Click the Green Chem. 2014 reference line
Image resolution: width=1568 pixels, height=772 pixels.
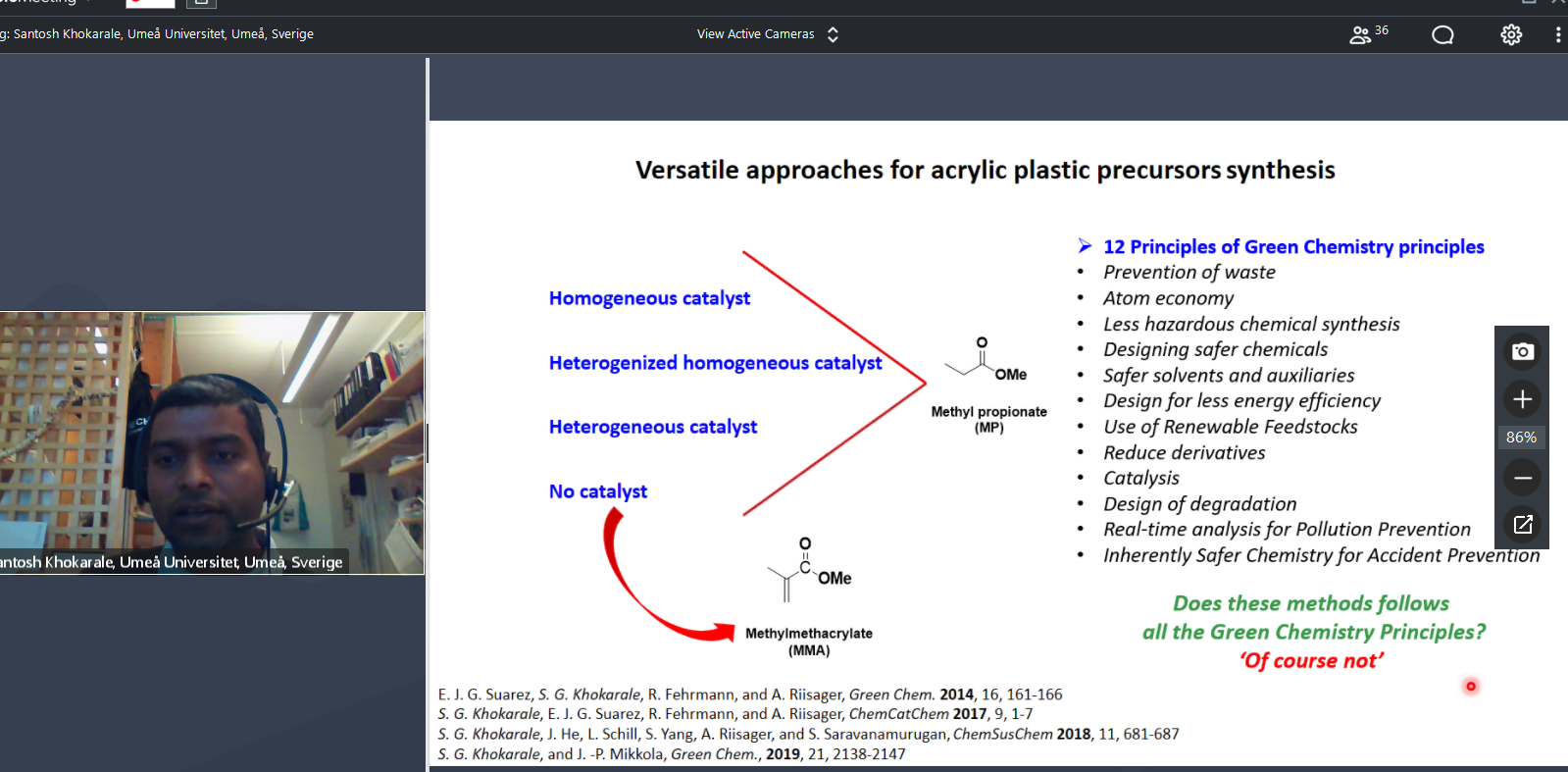[750, 695]
